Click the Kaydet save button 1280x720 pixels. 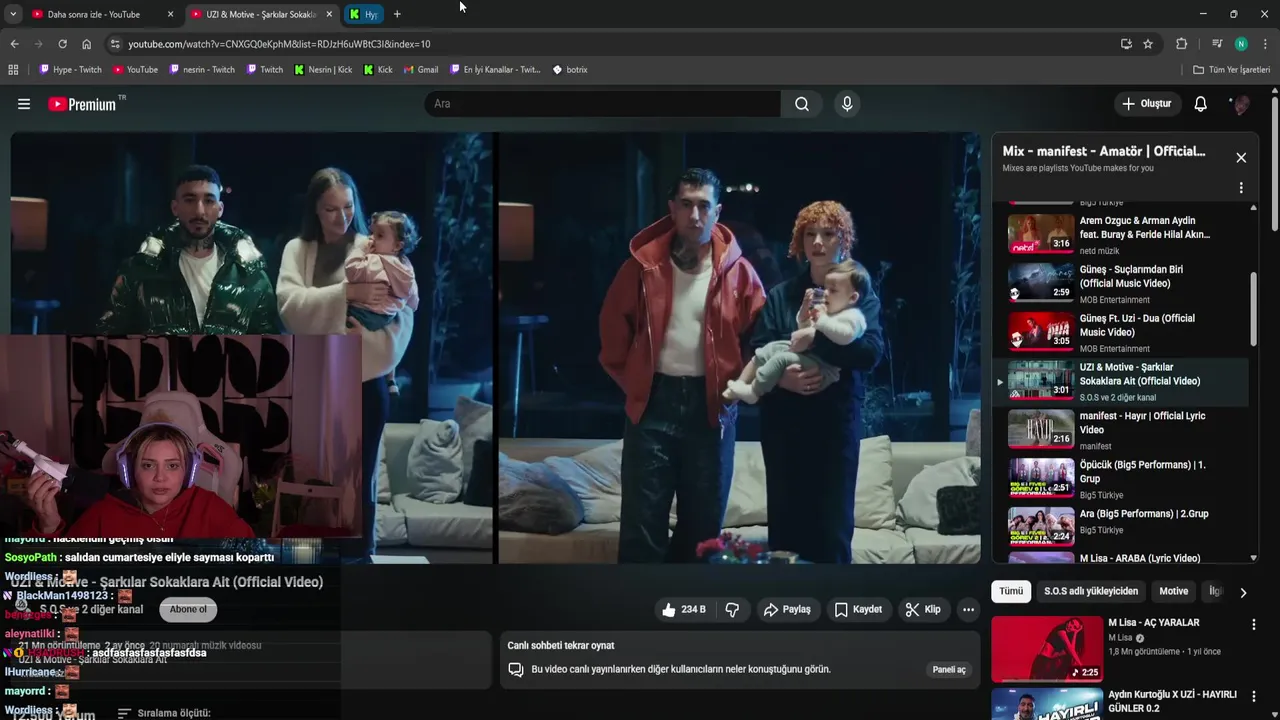click(x=858, y=609)
